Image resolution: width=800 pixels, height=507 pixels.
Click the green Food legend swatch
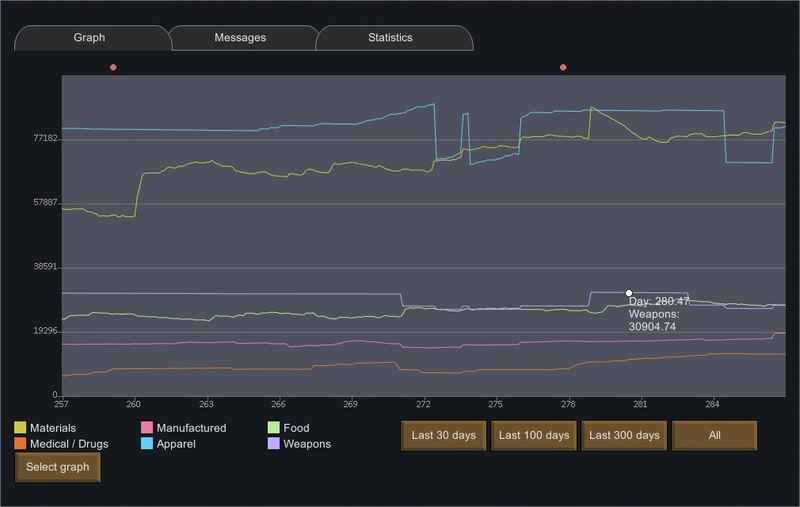273,427
